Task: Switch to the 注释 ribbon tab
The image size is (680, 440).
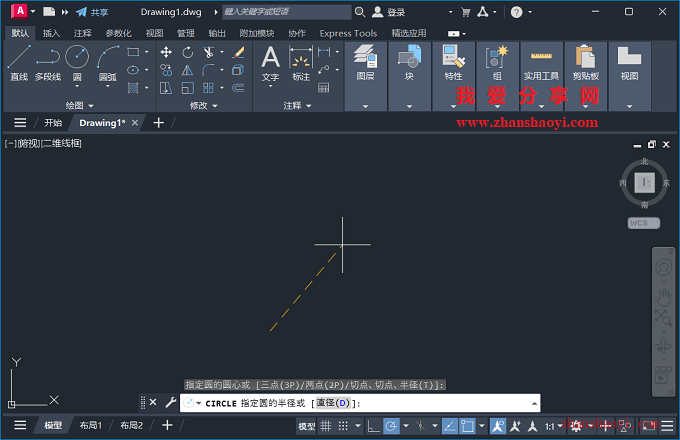Action: coord(82,33)
